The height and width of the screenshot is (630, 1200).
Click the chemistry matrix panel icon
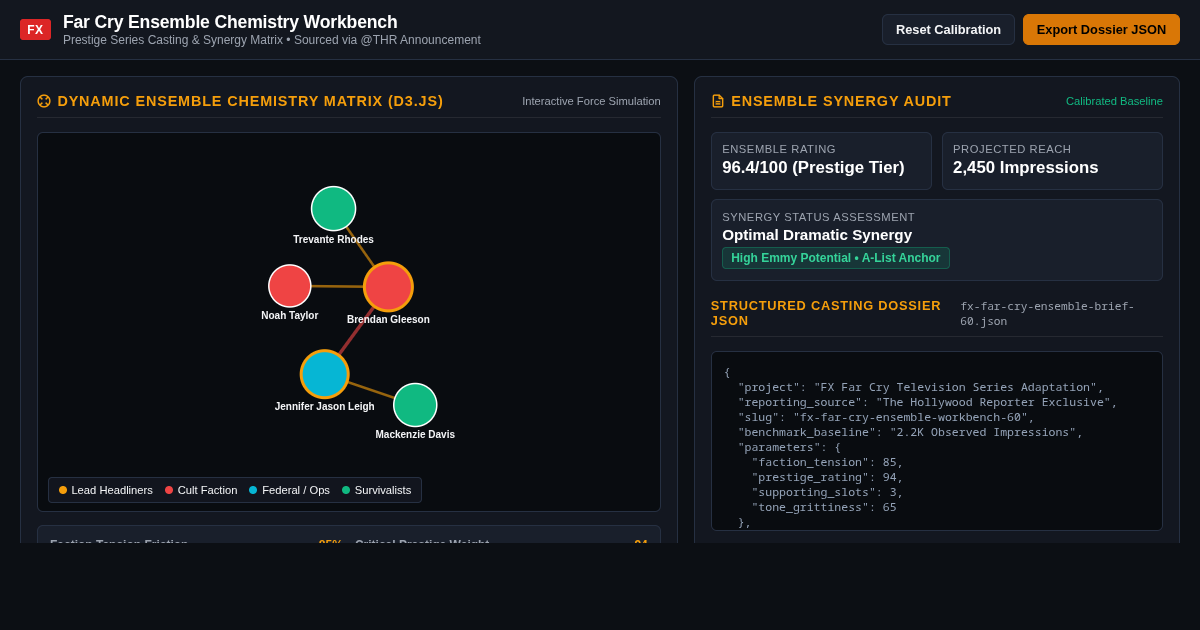(x=44, y=101)
